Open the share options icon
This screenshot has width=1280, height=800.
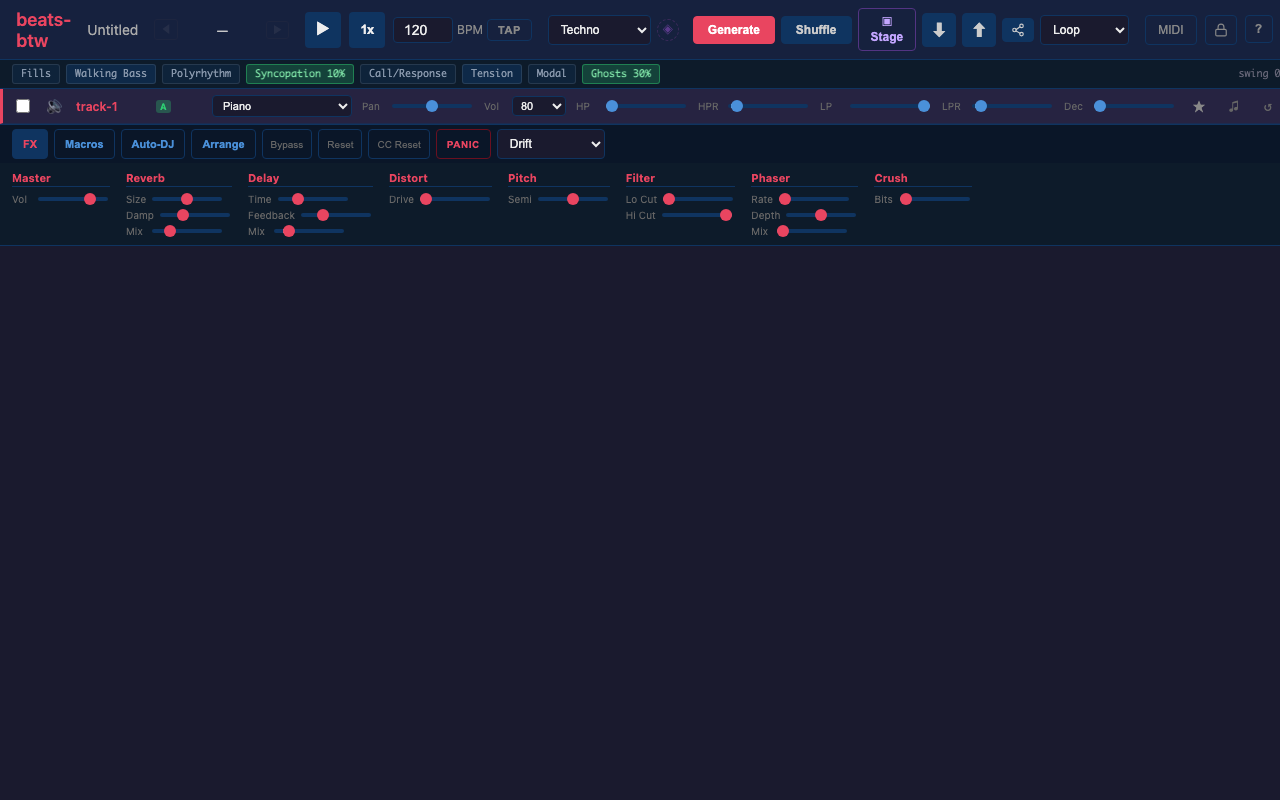(x=1018, y=29)
